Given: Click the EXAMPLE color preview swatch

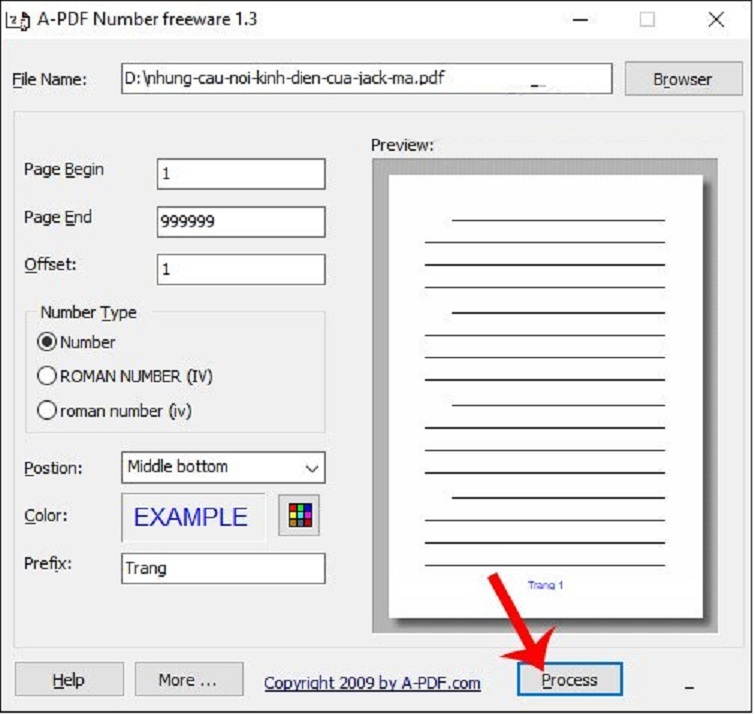Looking at the screenshot, I should (x=192, y=517).
